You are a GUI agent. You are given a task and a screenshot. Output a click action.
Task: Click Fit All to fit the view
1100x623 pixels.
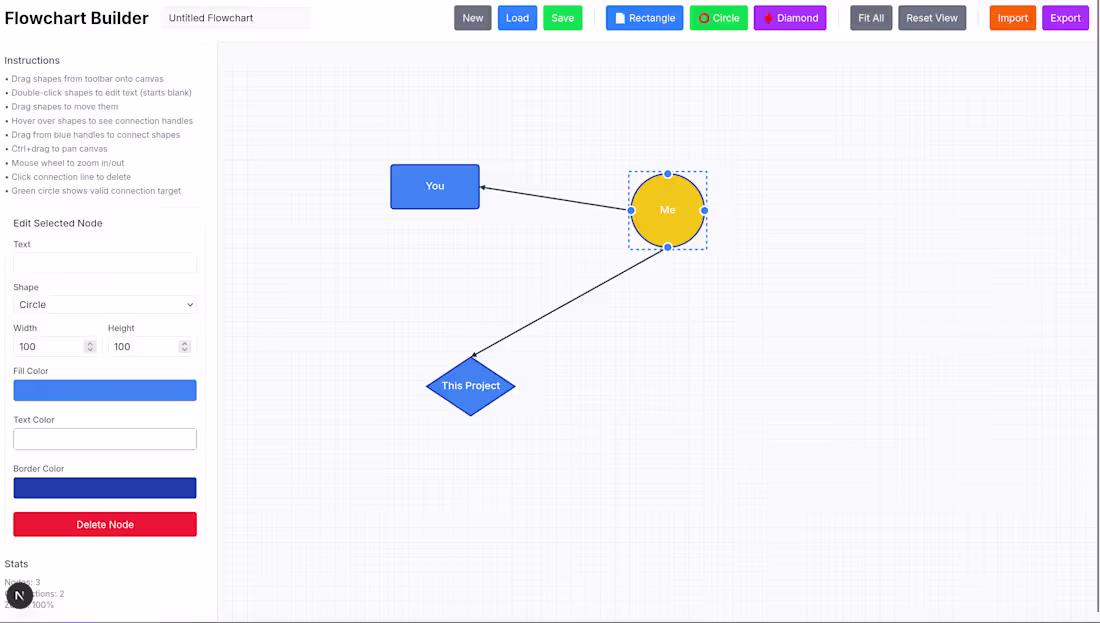pos(871,18)
